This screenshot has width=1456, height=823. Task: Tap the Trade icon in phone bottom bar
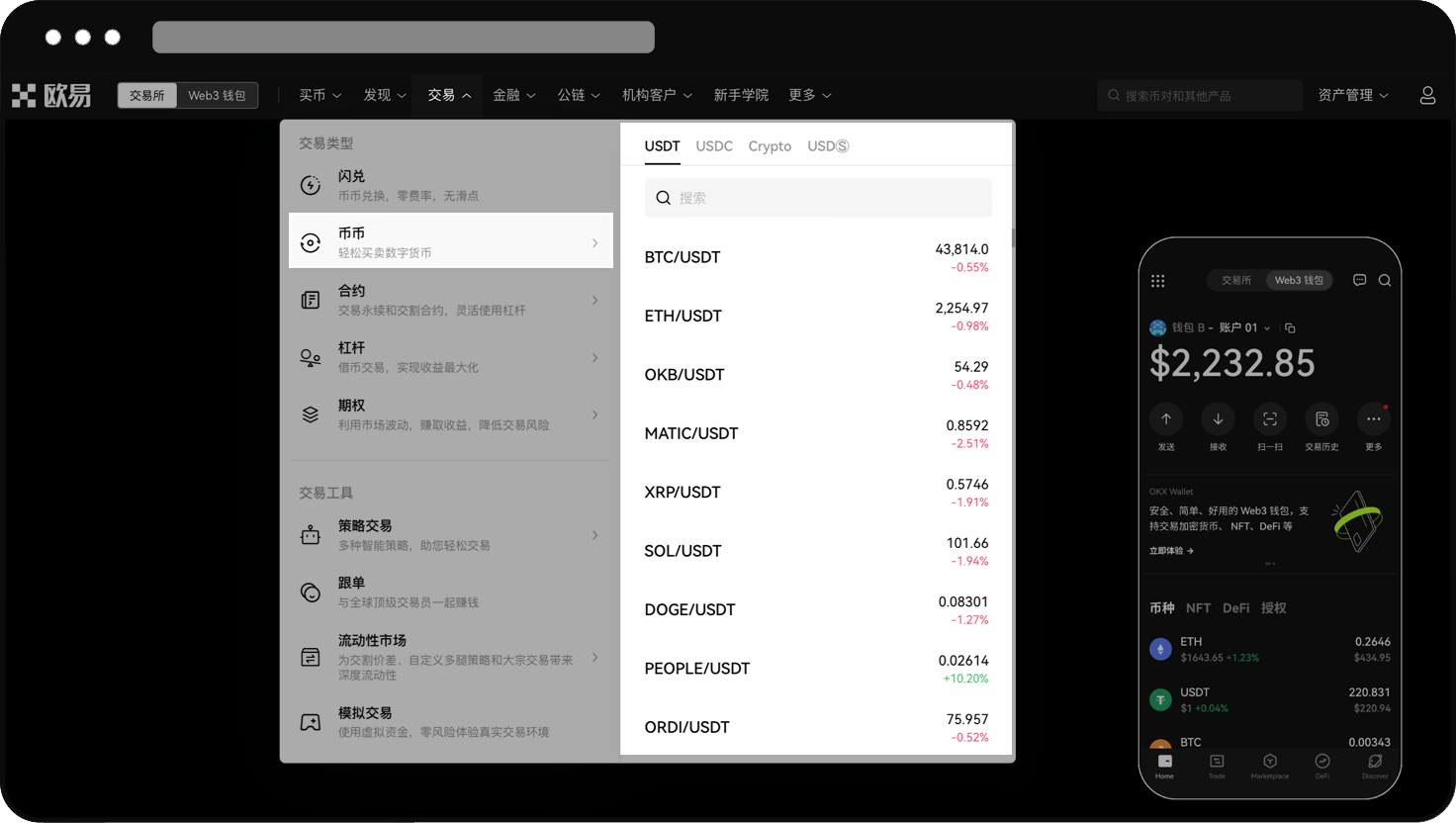tap(1217, 762)
